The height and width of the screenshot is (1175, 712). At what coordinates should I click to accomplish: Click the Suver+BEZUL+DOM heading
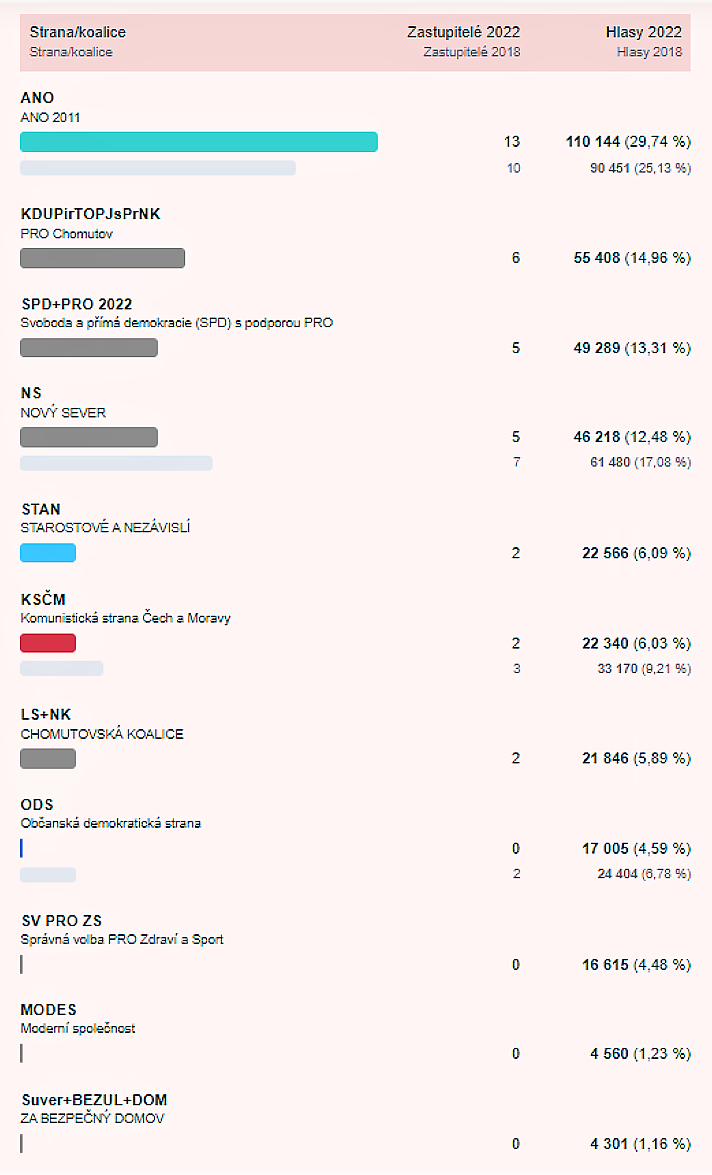pyautogui.click(x=94, y=1099)
